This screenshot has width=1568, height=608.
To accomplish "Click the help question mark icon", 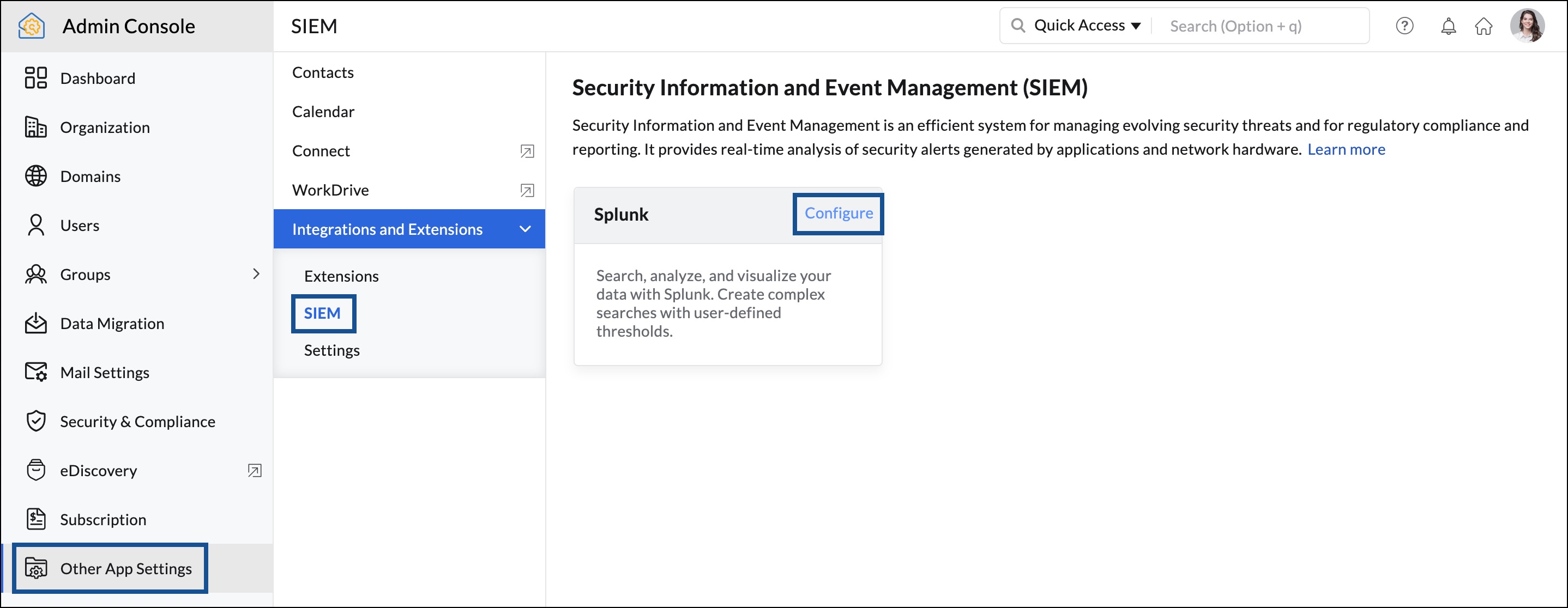I will tap(1404, 26).
